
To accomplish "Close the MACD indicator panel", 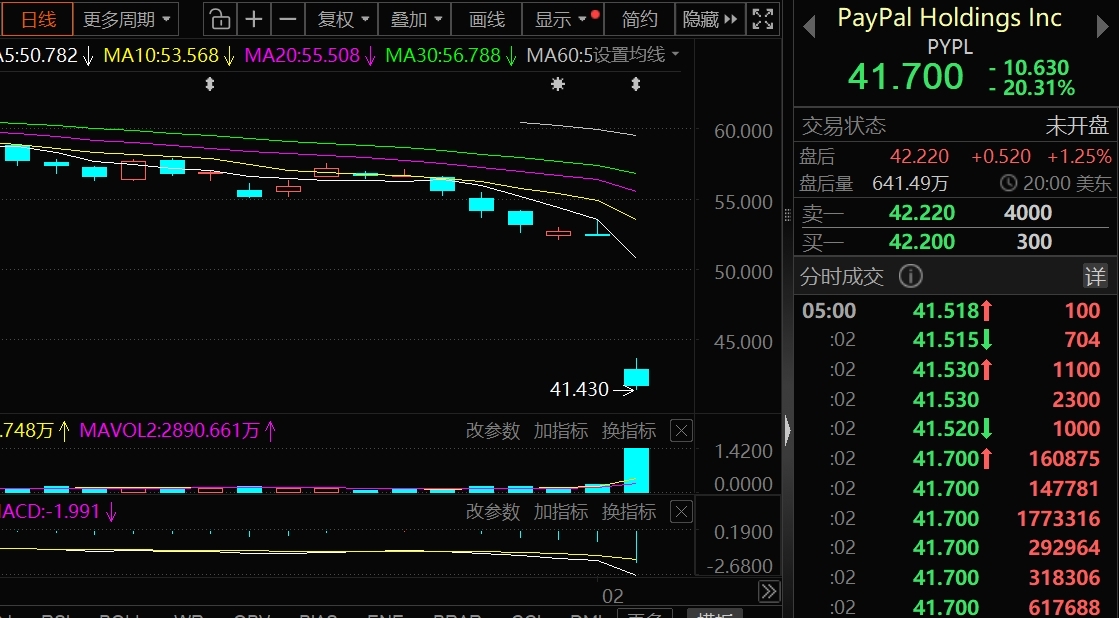I will click(682, 512).
